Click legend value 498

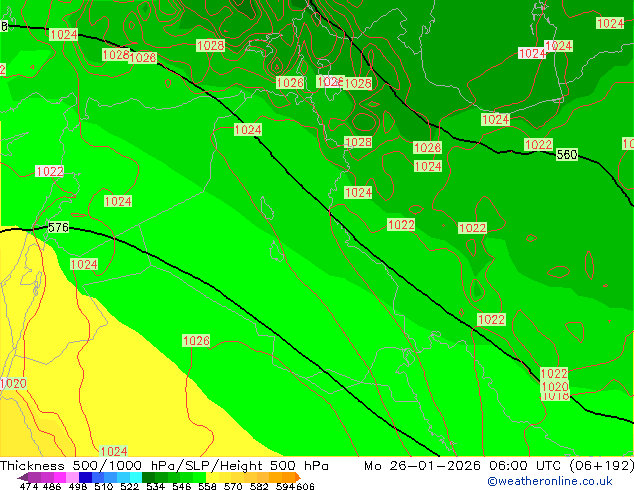point(78,486)
